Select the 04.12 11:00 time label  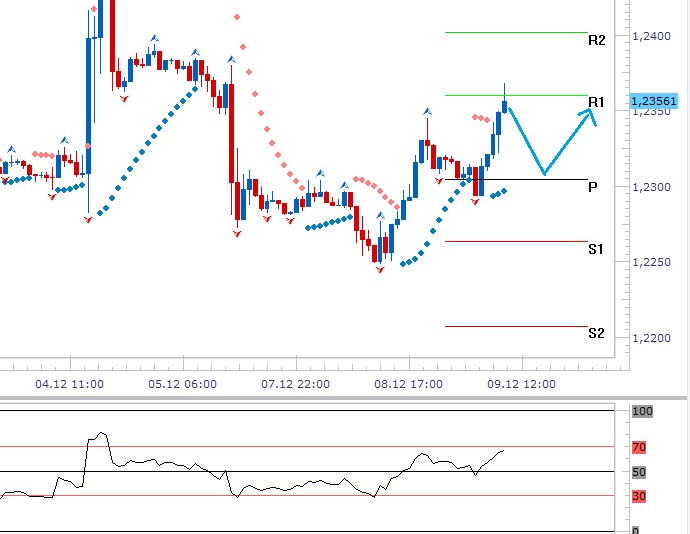69,383
